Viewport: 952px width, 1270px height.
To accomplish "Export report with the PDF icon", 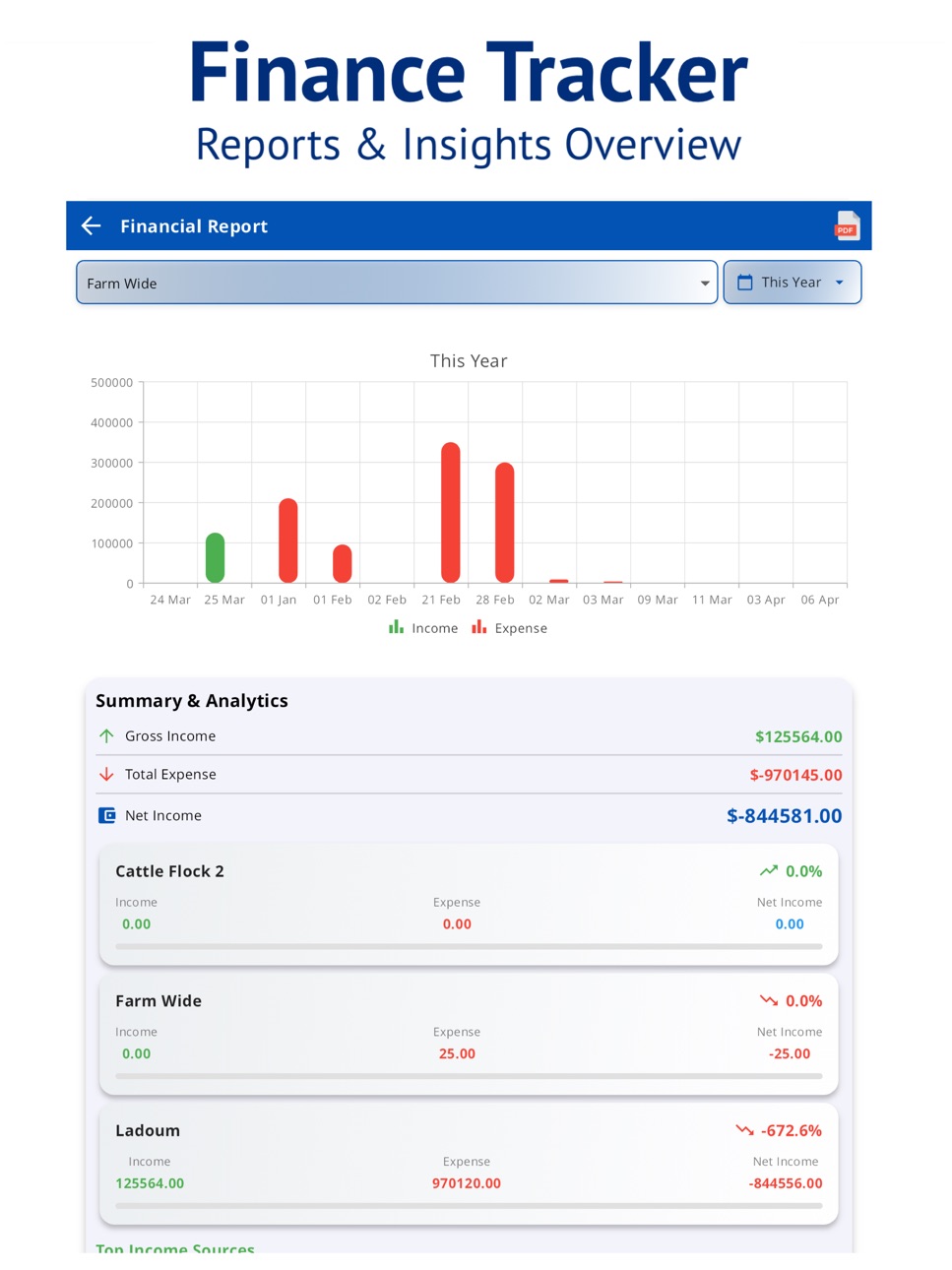I will [x=847, y=225].
